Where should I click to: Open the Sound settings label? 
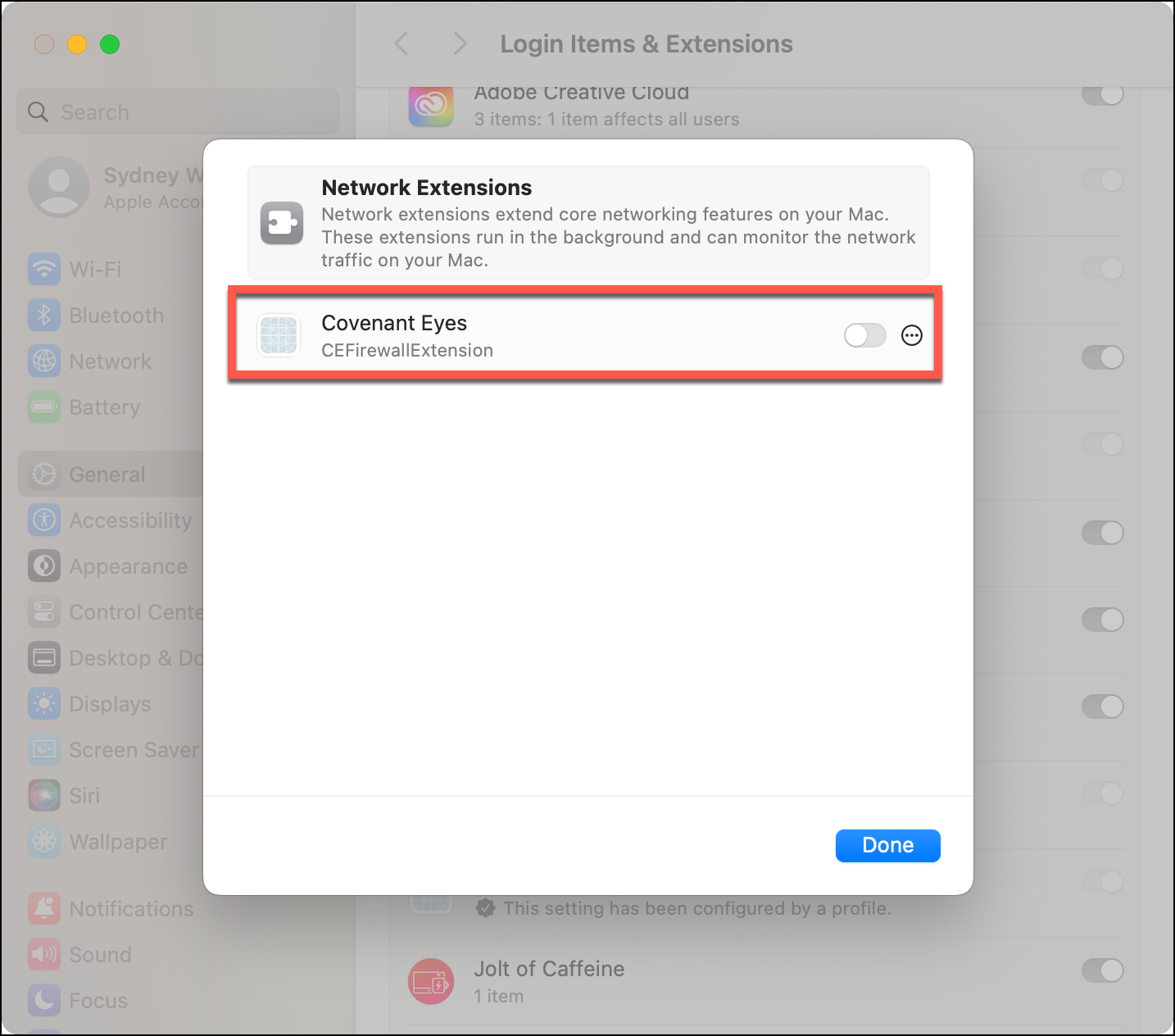click(100, 955)
